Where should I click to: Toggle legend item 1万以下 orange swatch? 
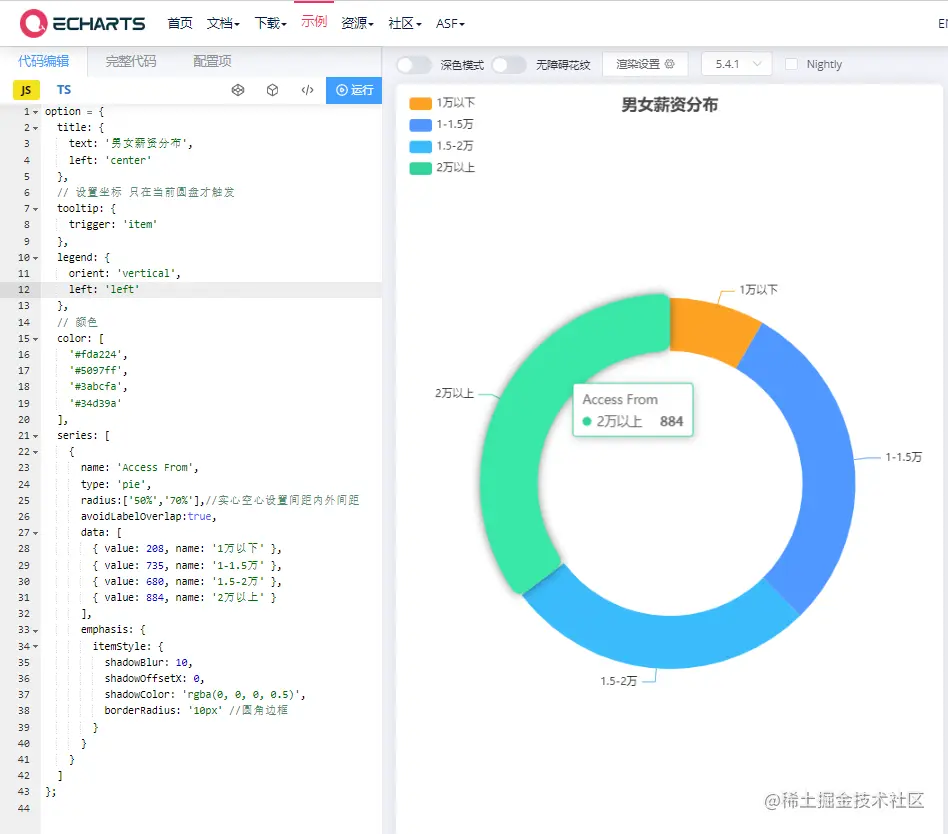click(x=420, y=103)
